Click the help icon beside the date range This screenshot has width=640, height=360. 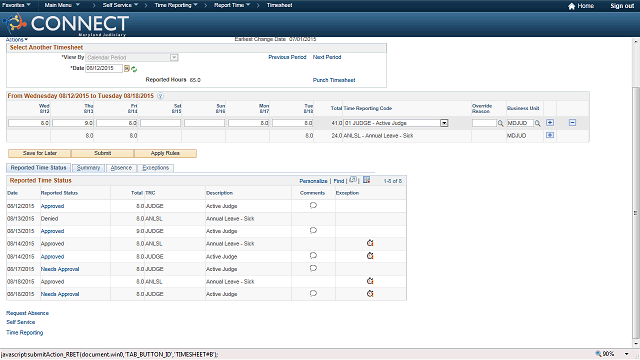(160, 96)
